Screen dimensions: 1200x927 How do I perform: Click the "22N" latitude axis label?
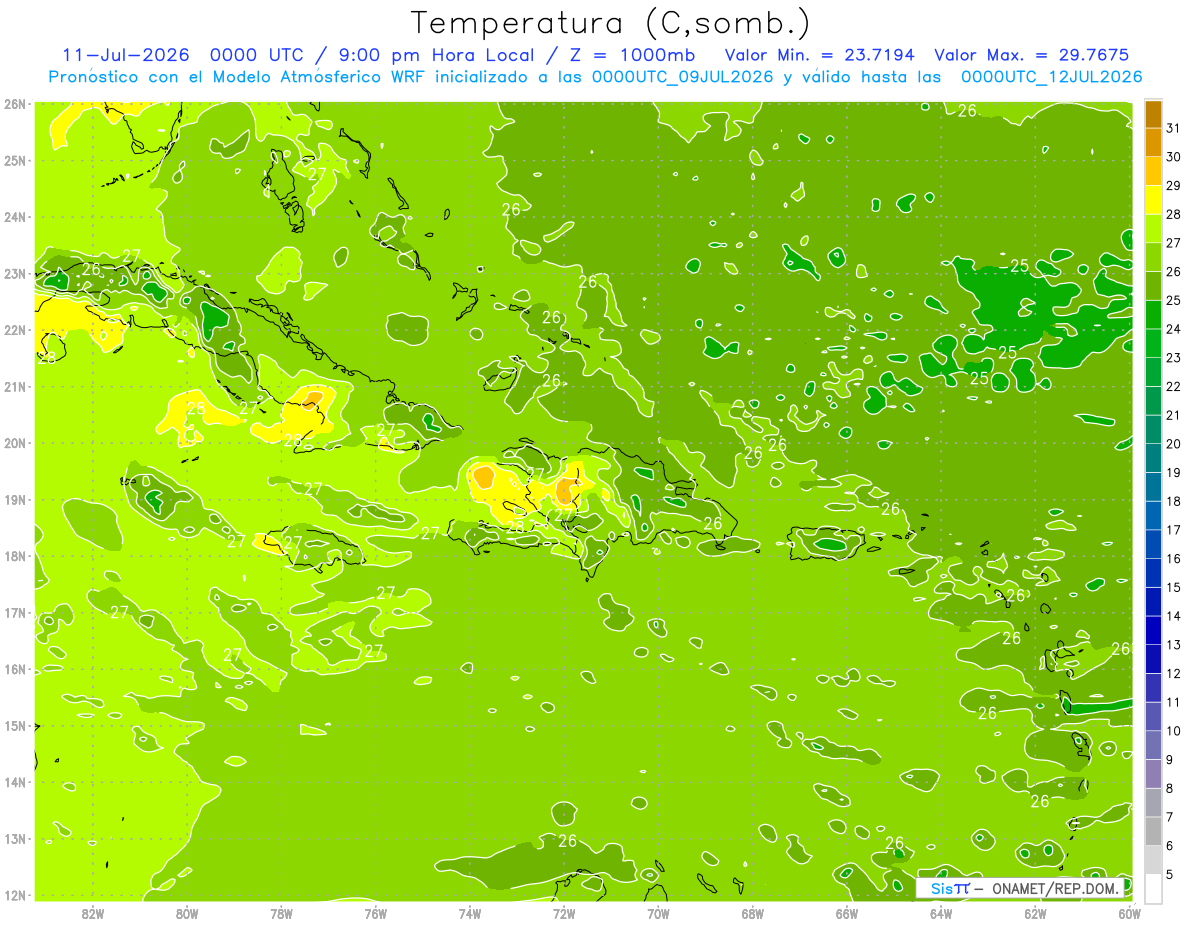[15, 330]
